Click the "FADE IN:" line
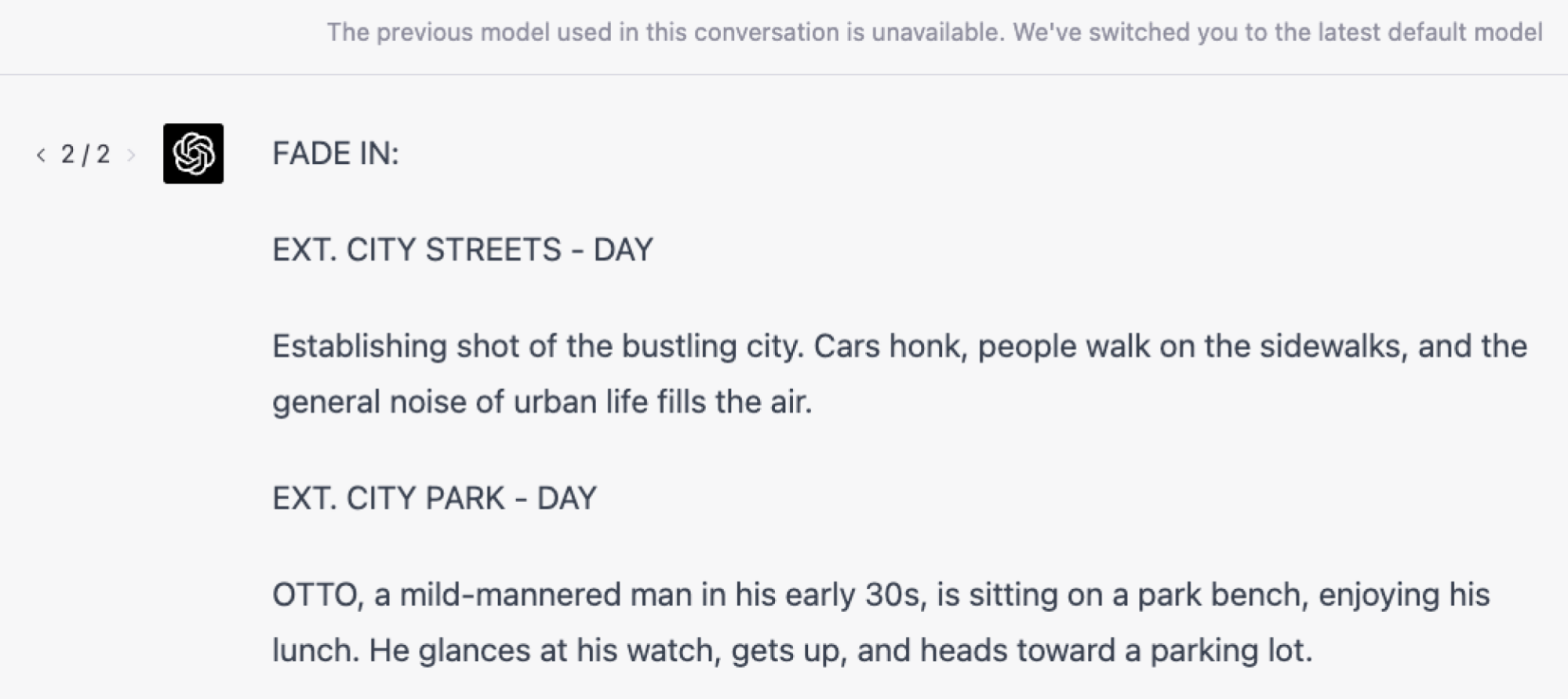This screenshot has height=699, width=1568. (336, 154)
